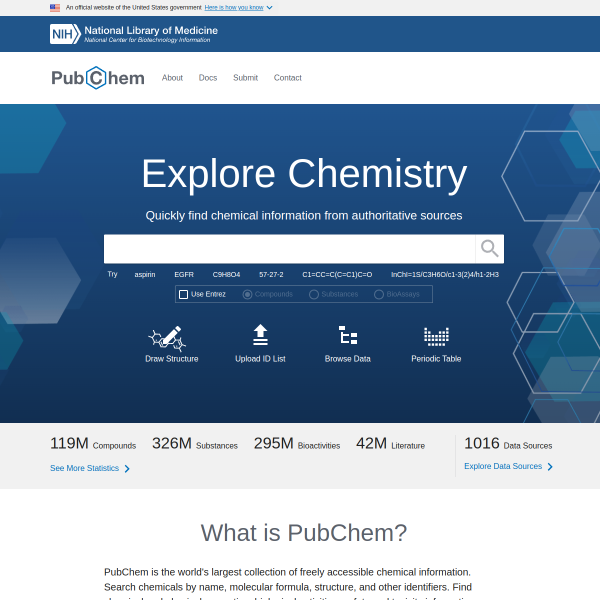
Task: Open the About menu item
Action: coord(172,78)
